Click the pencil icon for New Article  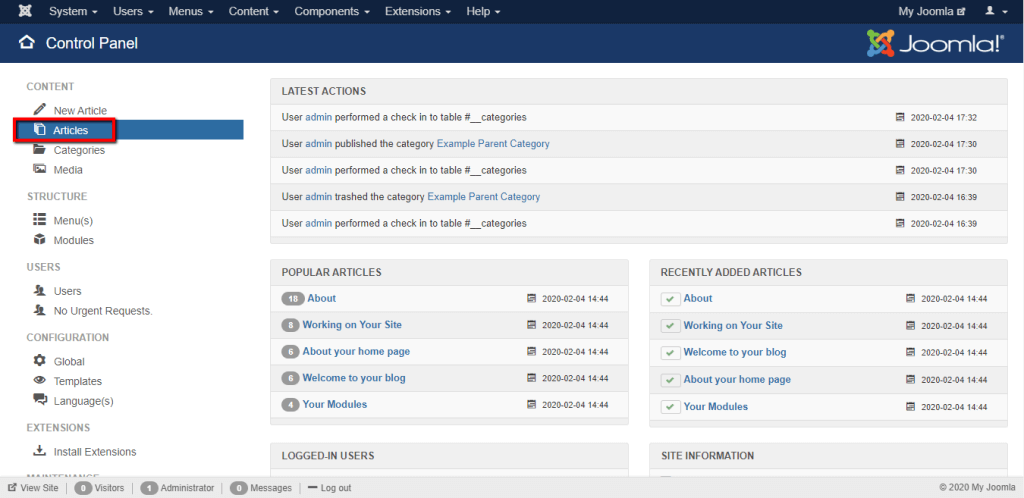tap(40, 109)
